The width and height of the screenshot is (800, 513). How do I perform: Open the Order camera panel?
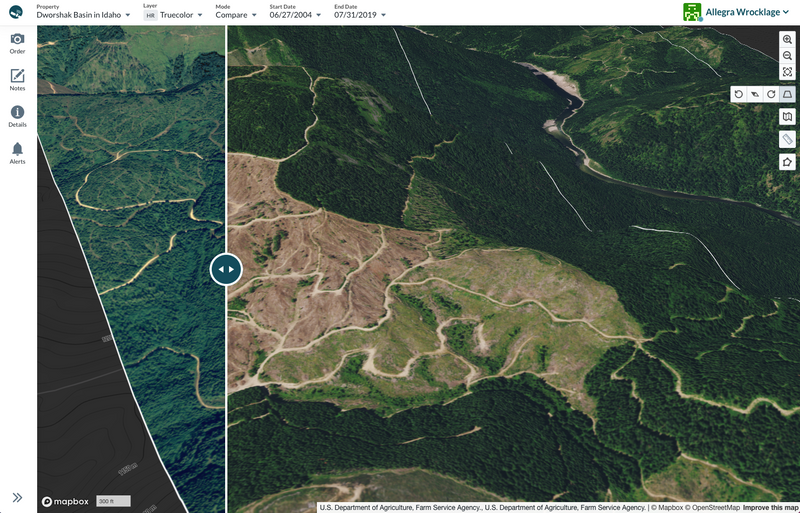pos(17,42)
